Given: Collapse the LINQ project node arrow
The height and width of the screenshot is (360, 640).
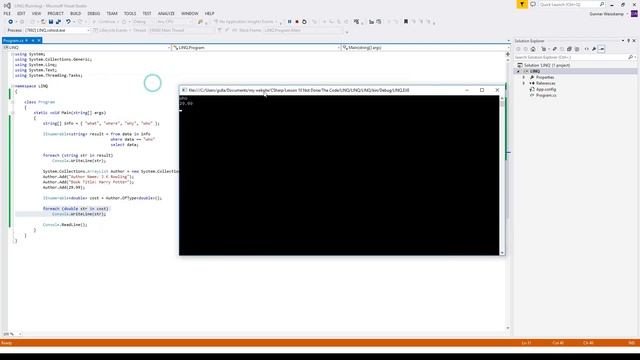Looking at the screenshot, I should [519, 71].
